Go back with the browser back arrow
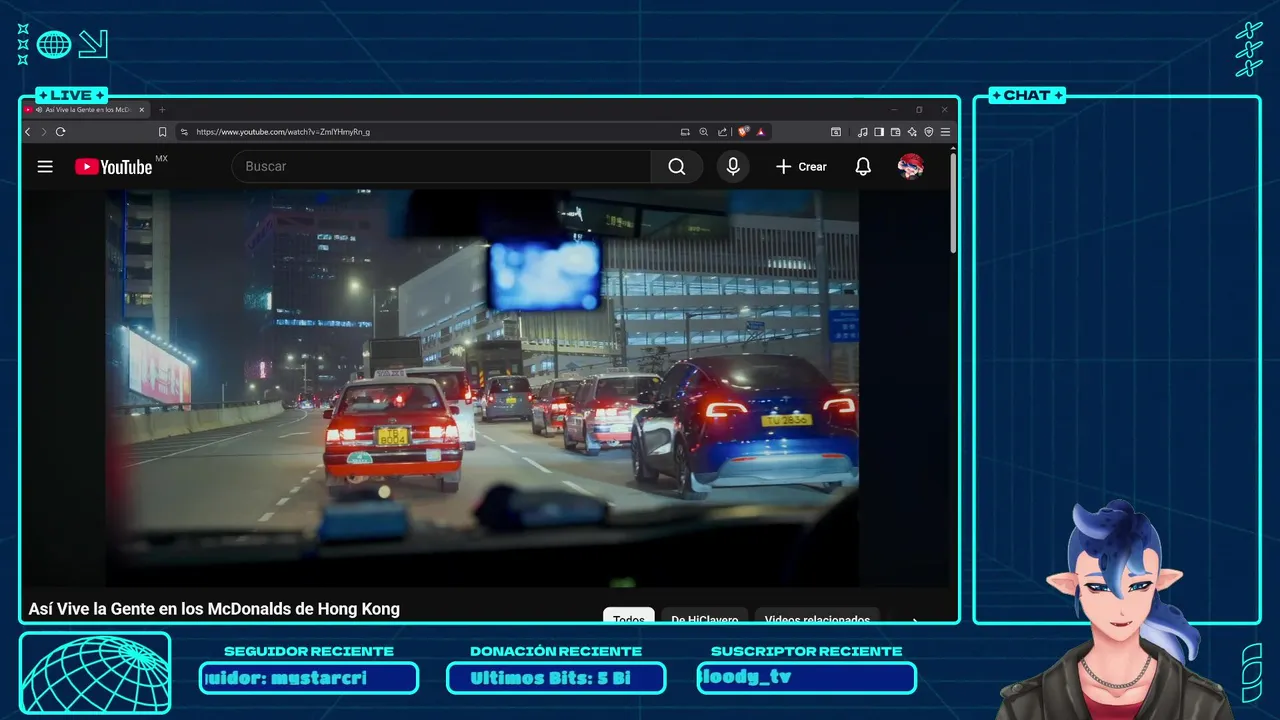Image resolution: width=1280 pixels, height=720 pixels. (28, 132)
